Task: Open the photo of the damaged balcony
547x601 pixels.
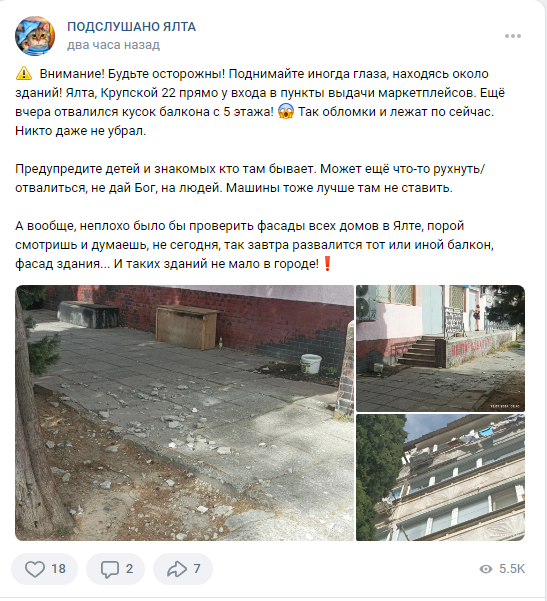Action: (x=440, y=478)
